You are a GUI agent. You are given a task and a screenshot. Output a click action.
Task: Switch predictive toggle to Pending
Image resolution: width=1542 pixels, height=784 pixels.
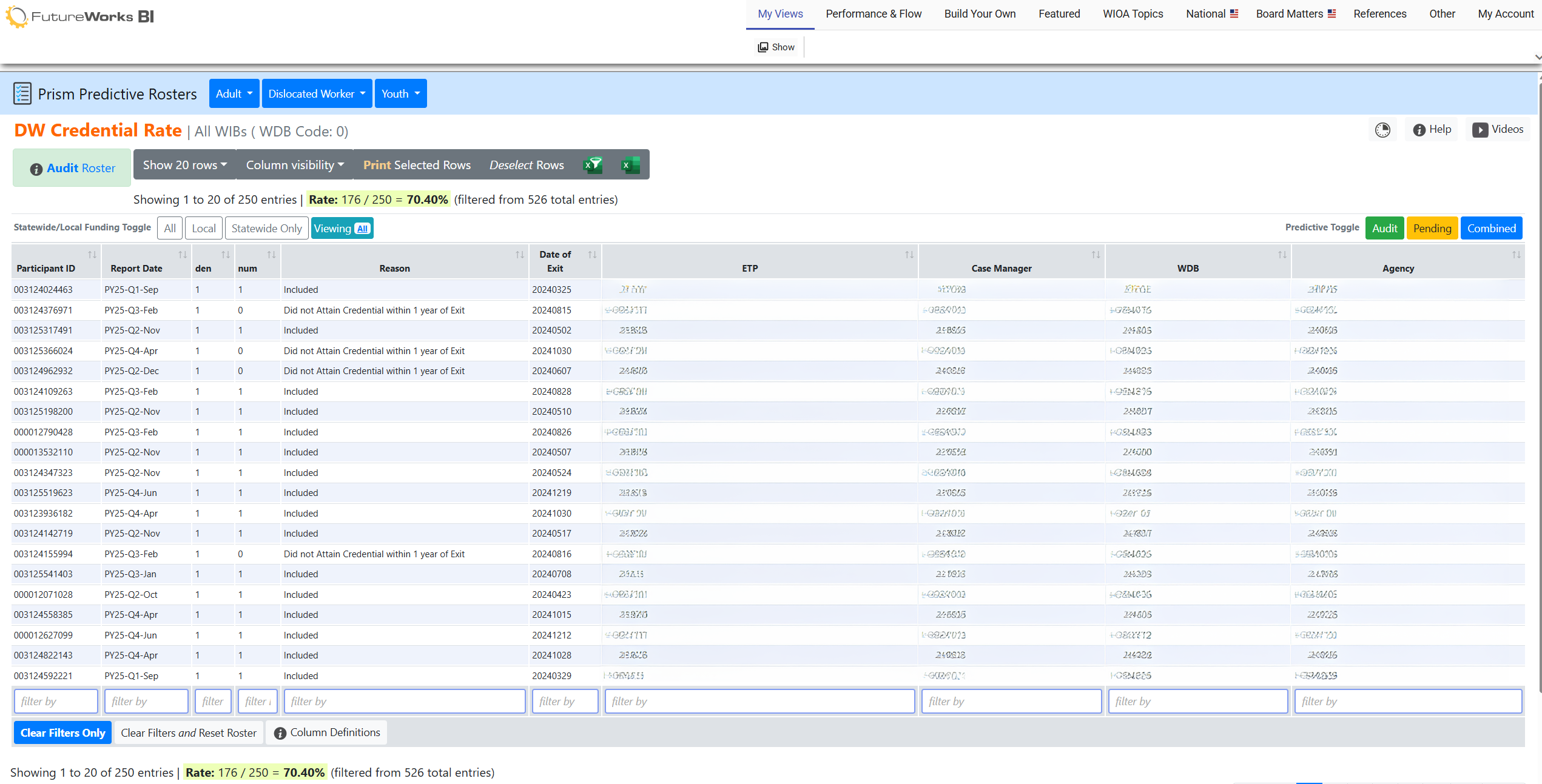[1432, 229]
